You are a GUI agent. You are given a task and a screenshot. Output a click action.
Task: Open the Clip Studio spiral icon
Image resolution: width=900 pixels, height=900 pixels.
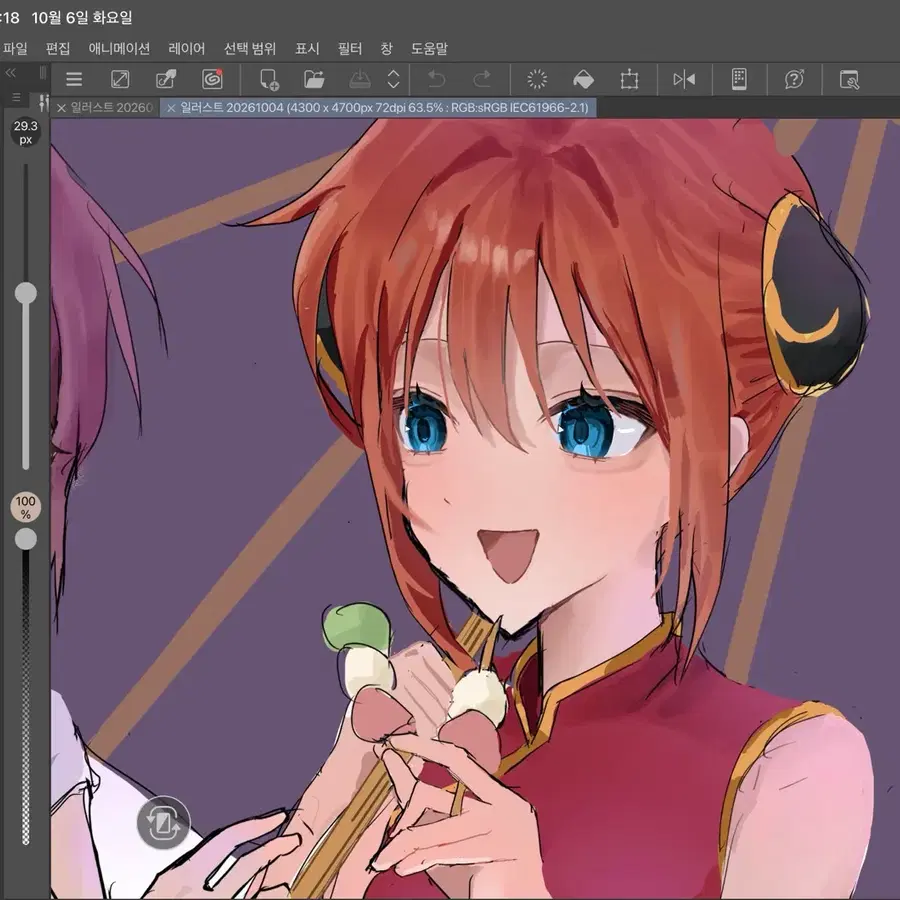(x=212, y=79)
